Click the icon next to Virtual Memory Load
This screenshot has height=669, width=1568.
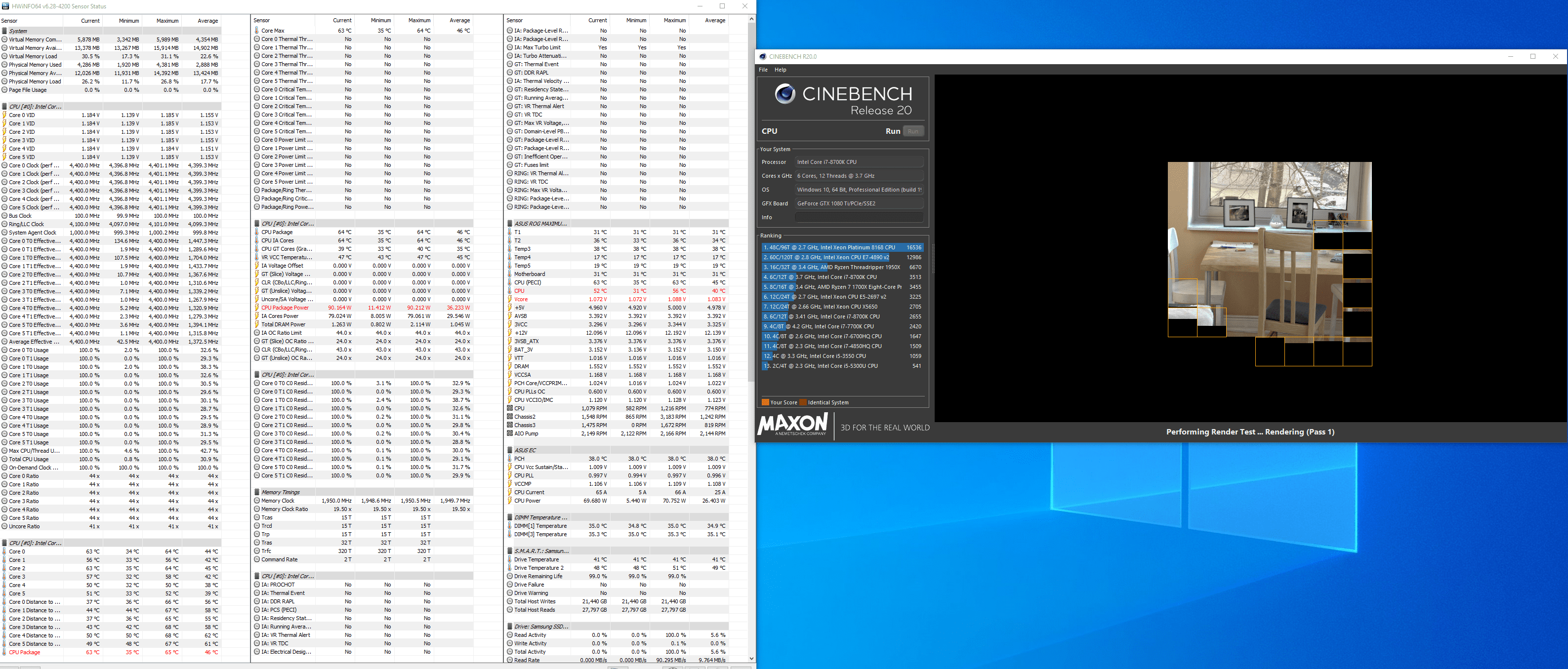click(x=4, y=56)
